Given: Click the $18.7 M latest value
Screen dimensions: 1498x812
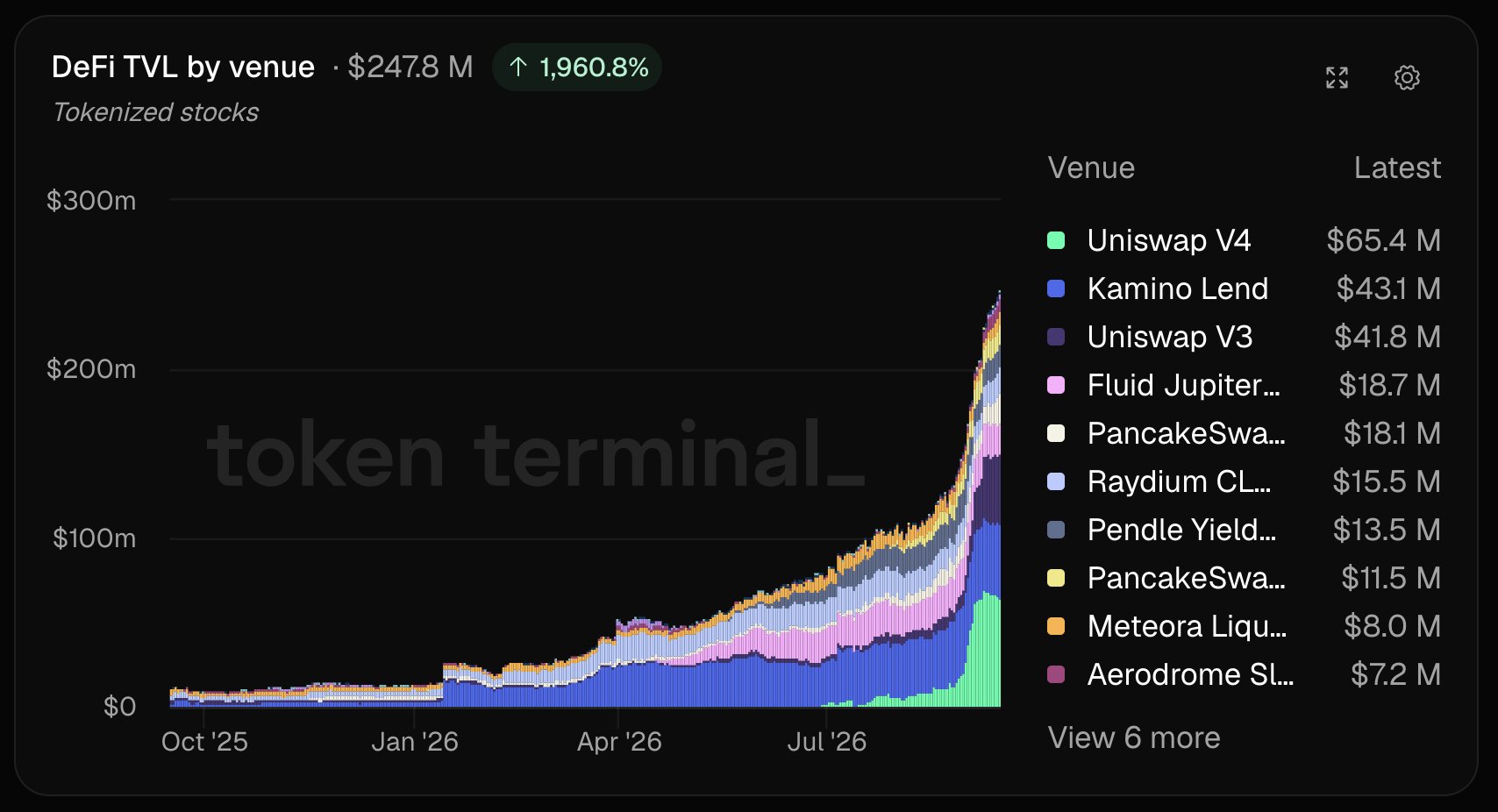Looking at the screenshot, I should click(1390, 385).
